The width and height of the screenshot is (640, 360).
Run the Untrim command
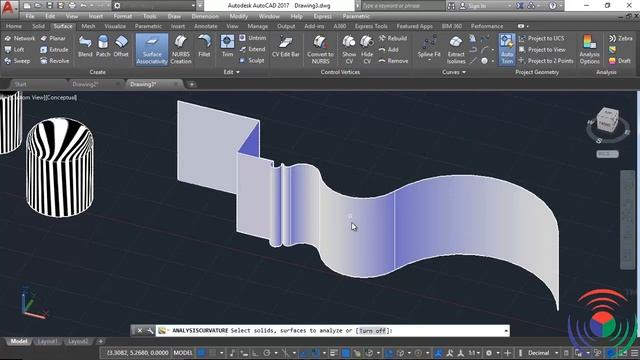[252, 38]
